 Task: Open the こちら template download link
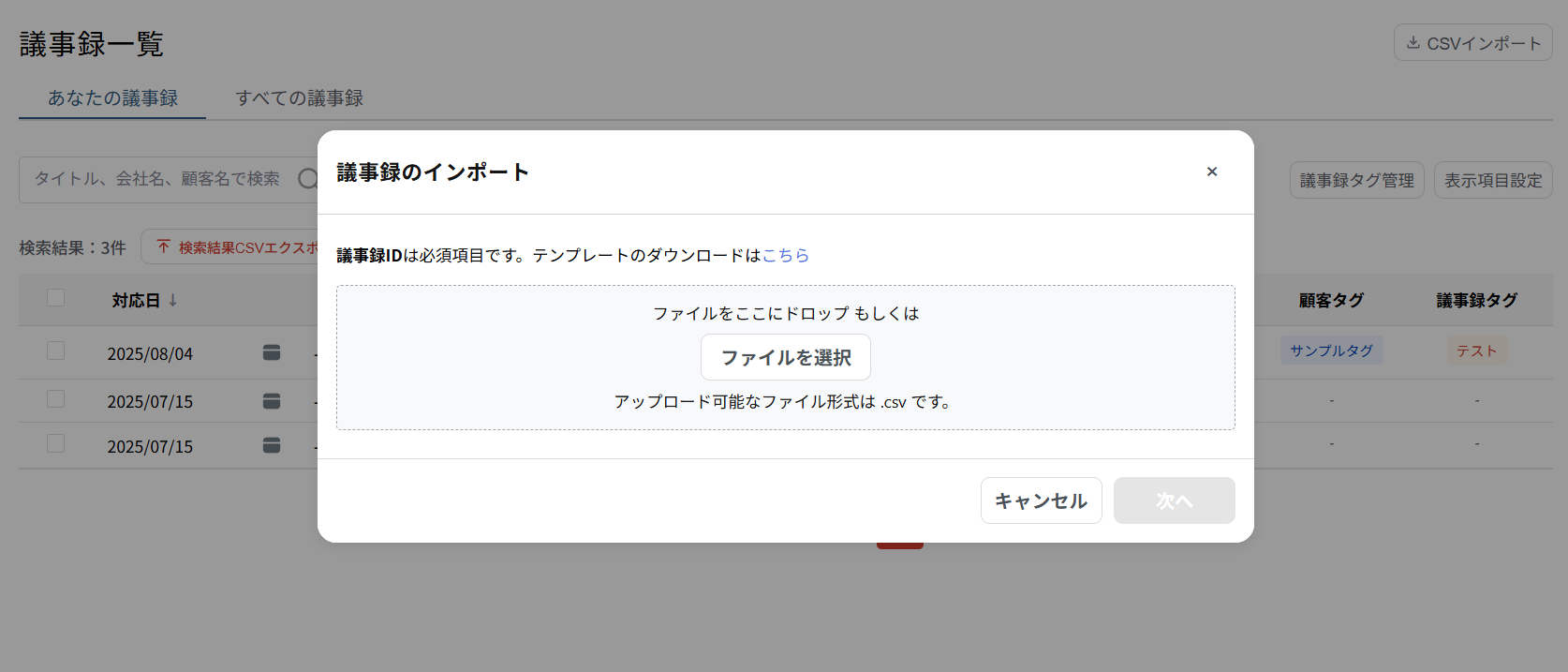pos(785,255)
